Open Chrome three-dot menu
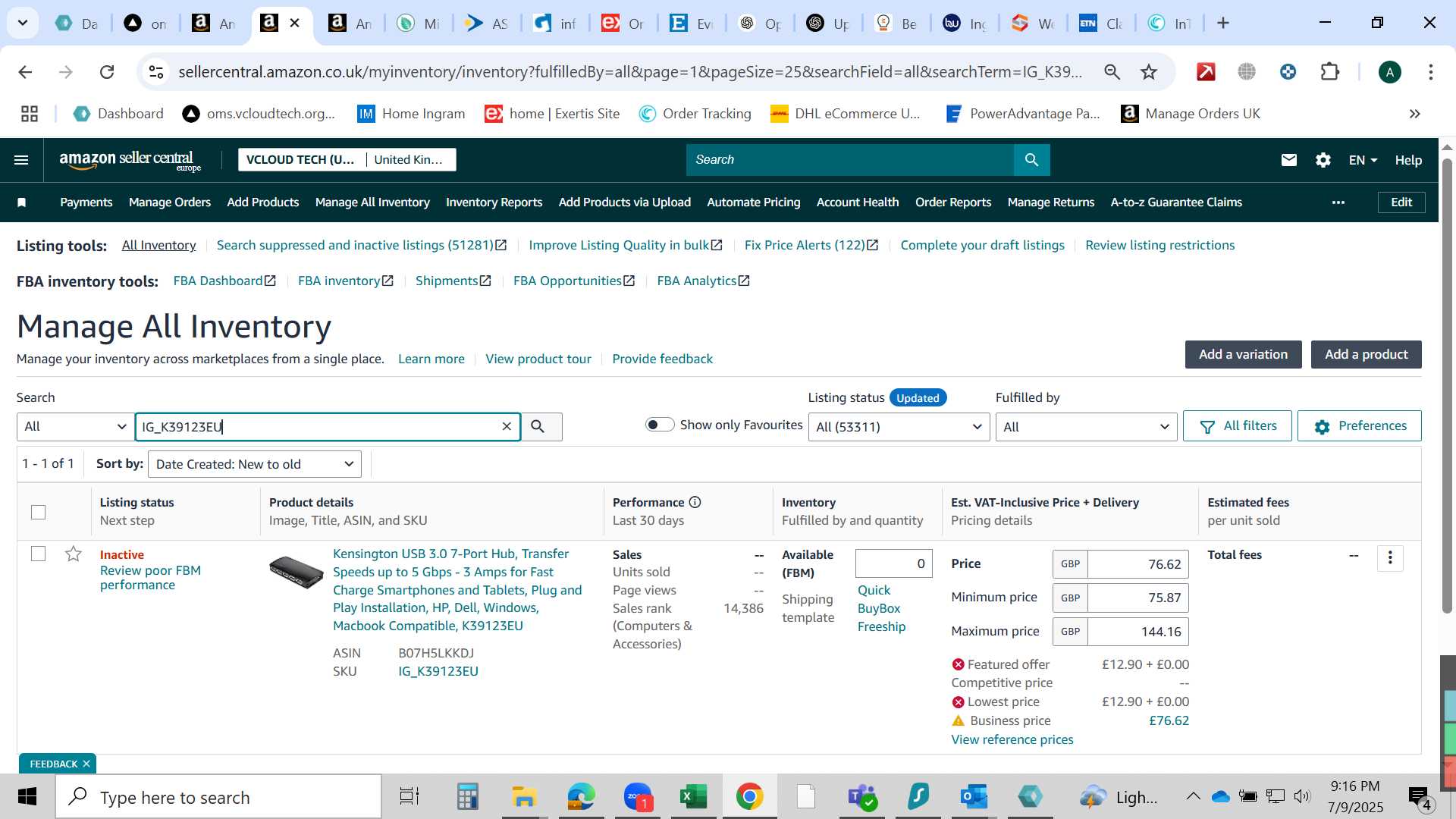1456x819 pixels. 1431,72
